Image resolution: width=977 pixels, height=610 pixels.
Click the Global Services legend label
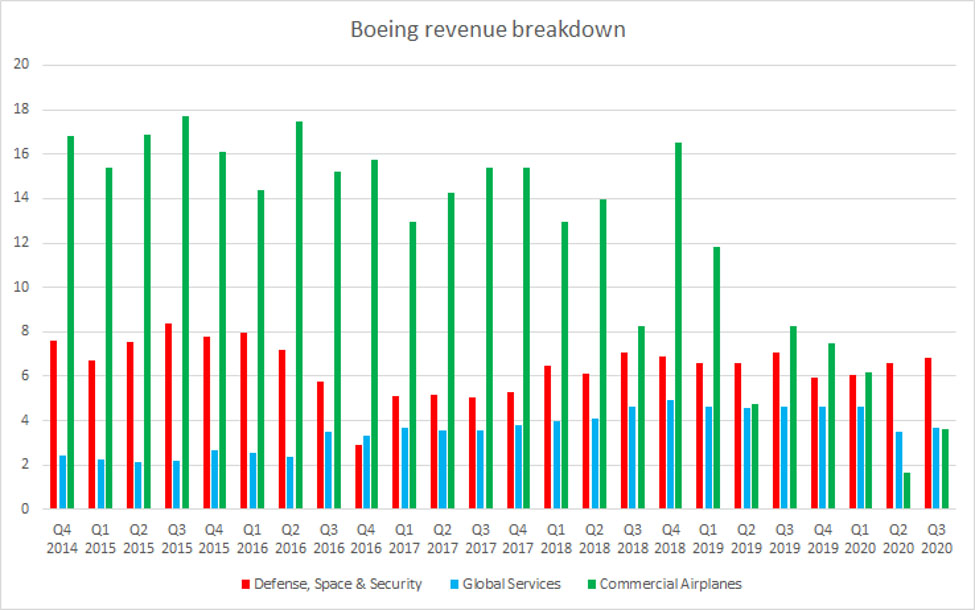point(511,584)
